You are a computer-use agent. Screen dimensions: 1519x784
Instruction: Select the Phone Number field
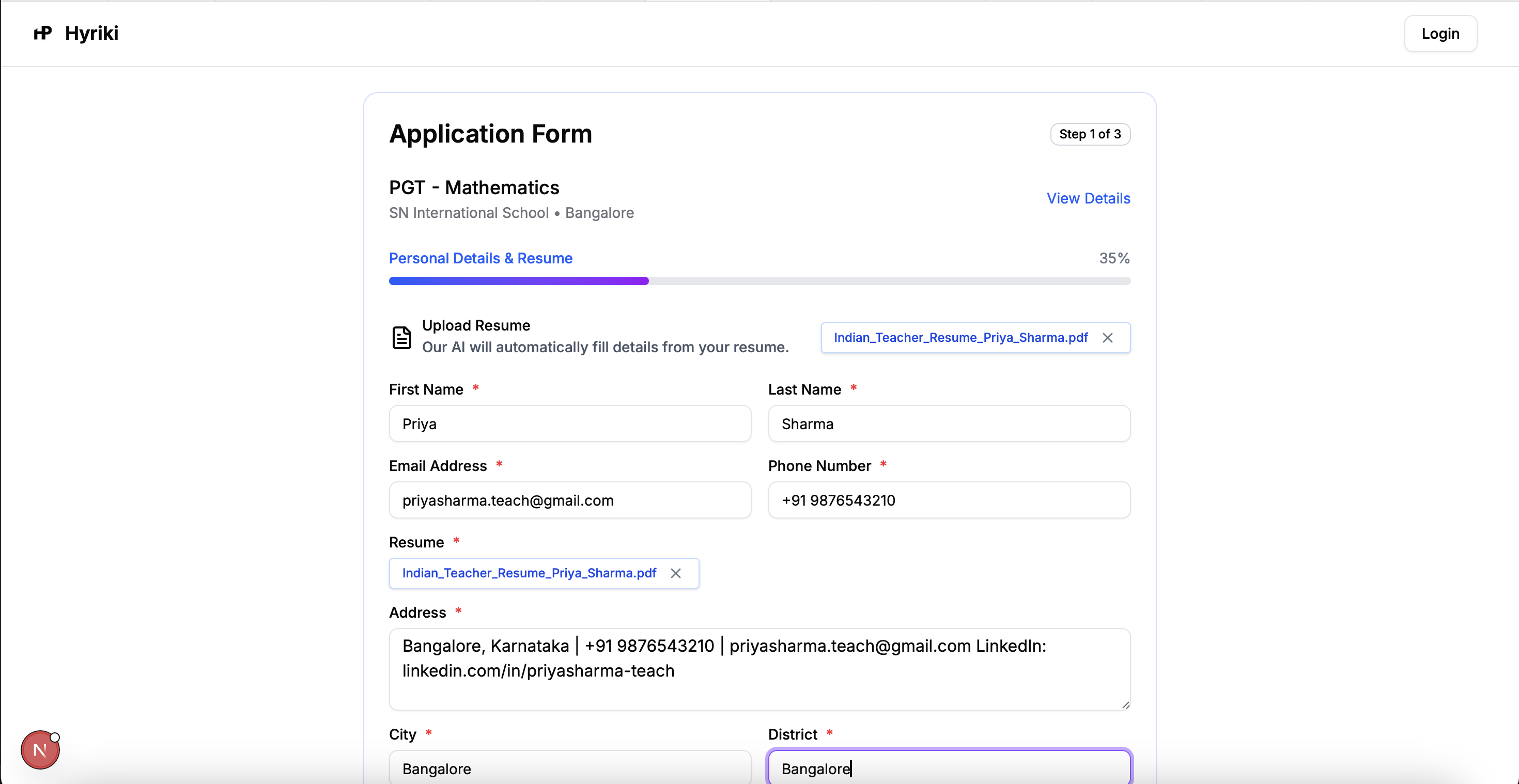coord(948,500)
